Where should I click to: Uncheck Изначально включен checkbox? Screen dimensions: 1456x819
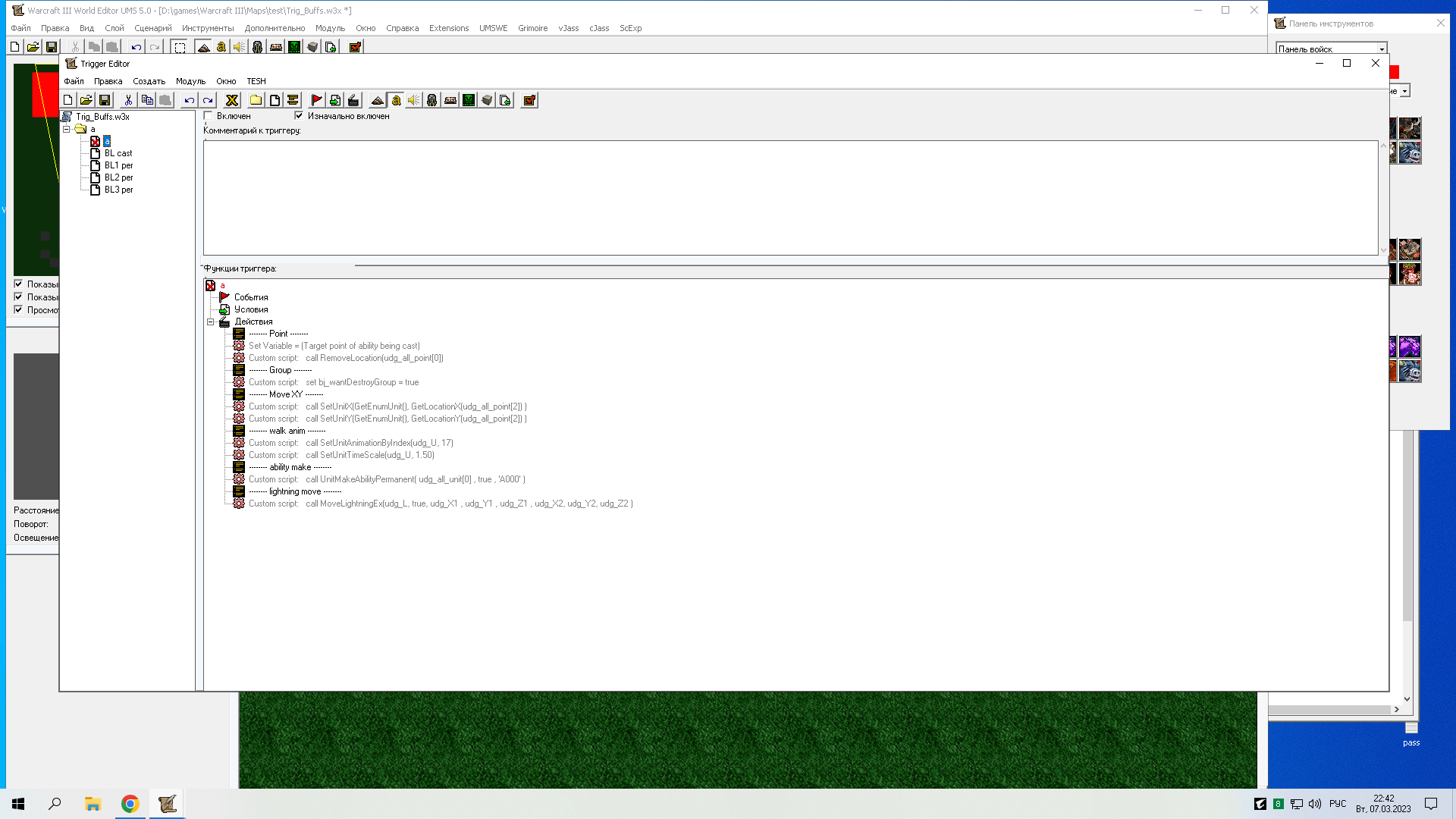click(299, 116)
